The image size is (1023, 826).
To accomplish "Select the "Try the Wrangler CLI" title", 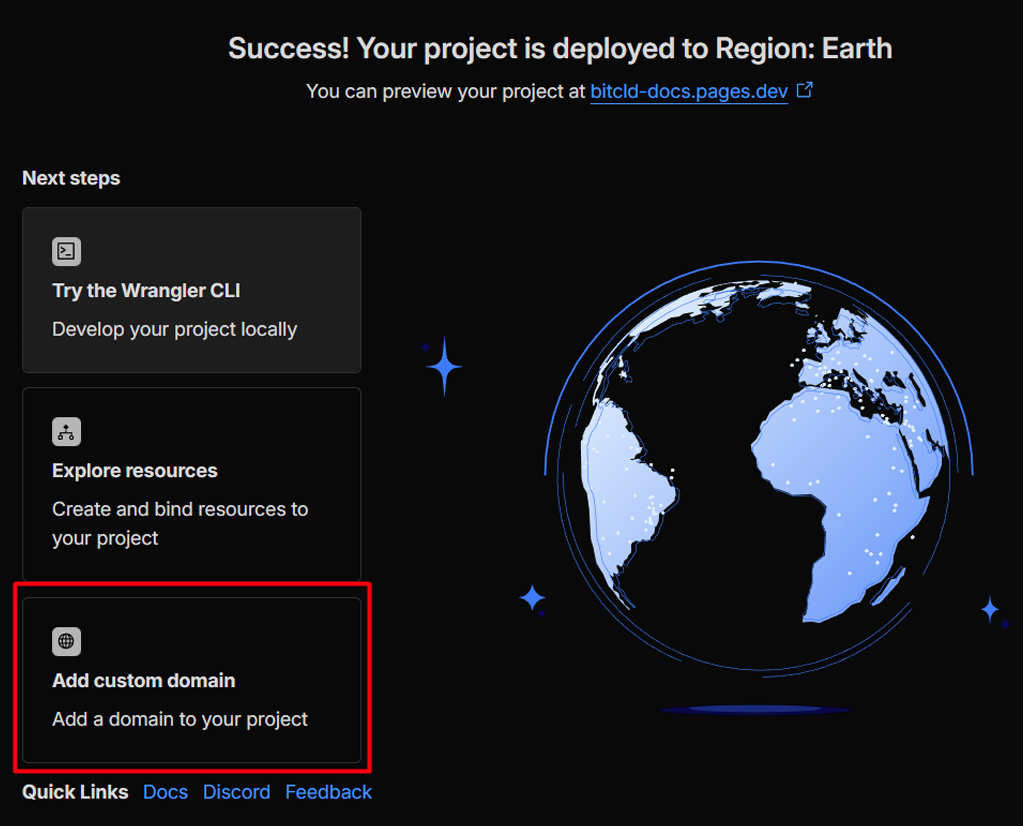I will pos(146,291).
